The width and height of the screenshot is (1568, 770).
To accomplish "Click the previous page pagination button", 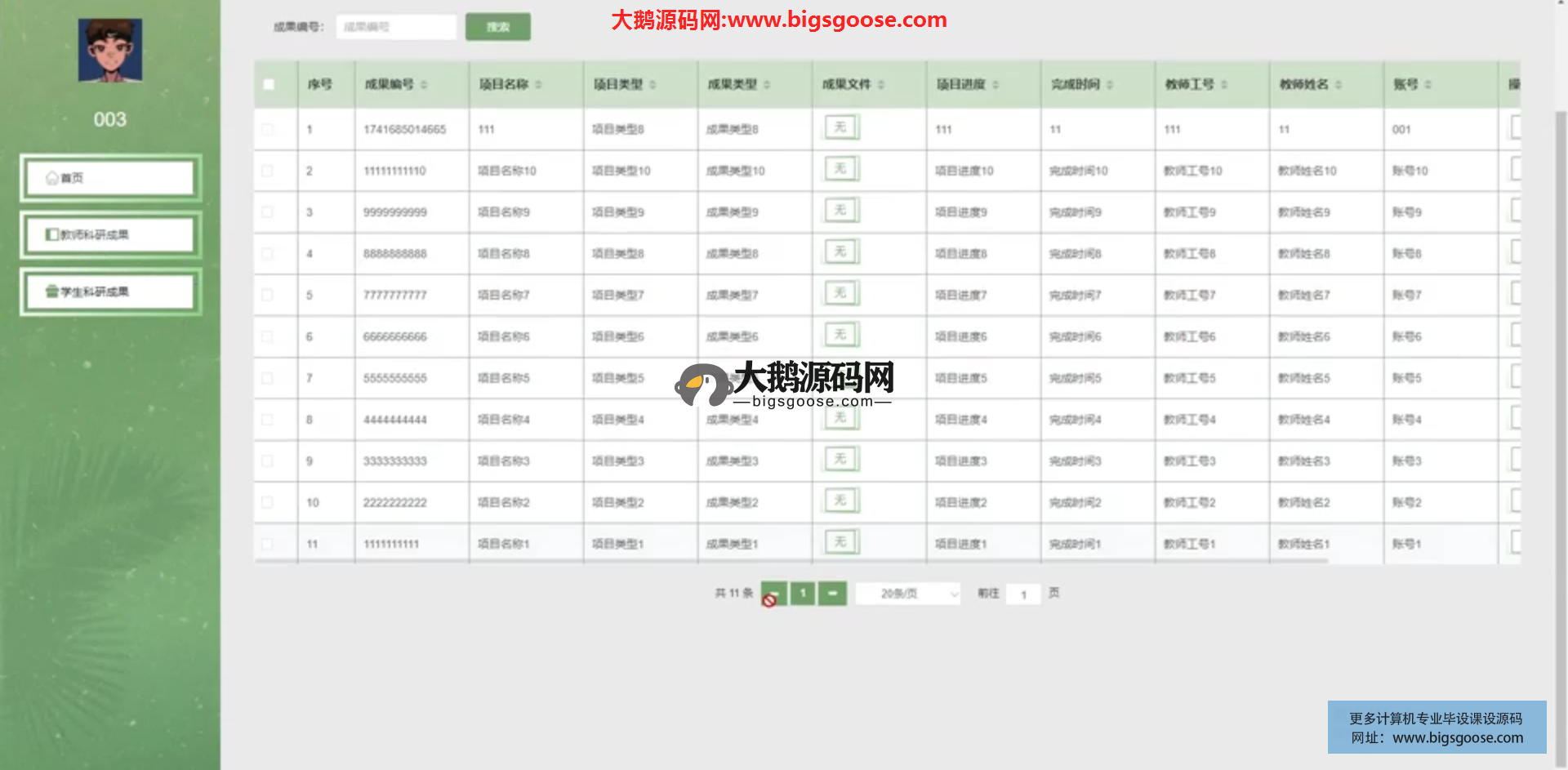I will pos(773,594).
